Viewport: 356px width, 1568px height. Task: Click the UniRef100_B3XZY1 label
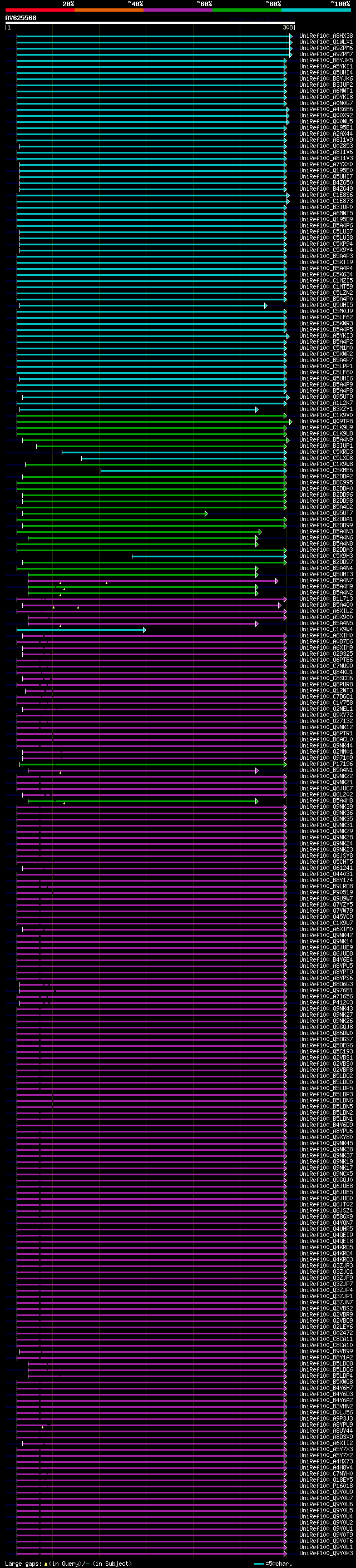click(x=326, y=409)
